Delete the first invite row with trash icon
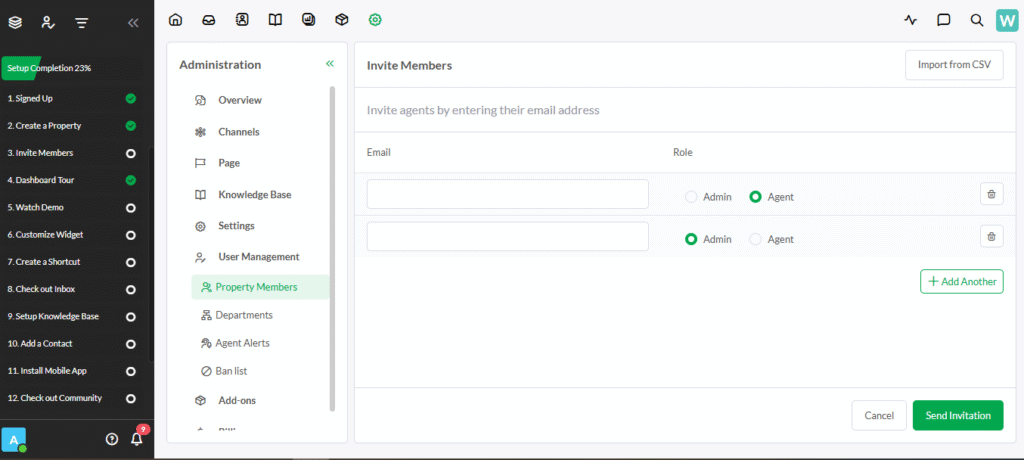Screen dimensions: 1024x460 991,194
